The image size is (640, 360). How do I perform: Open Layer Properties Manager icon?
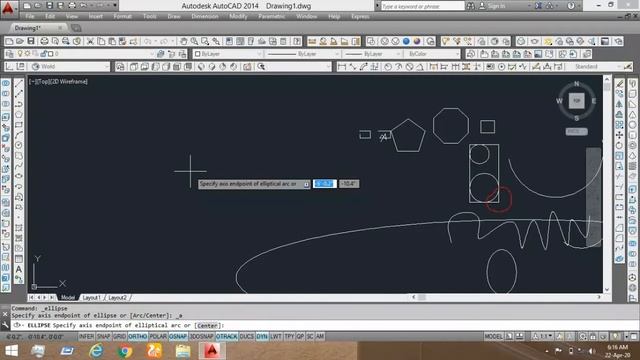pyautogui.click(x=10, y=54)
